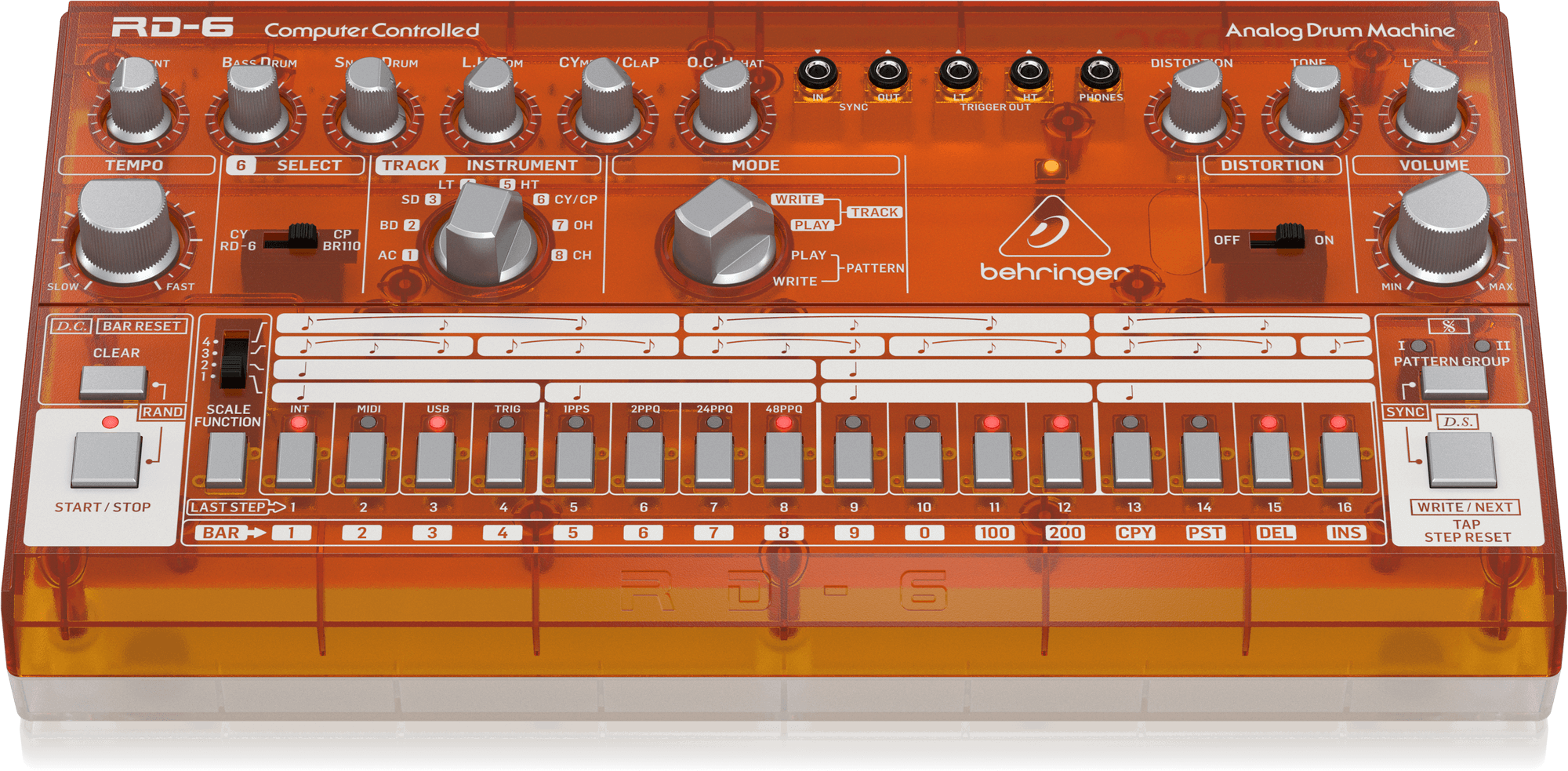Click the MODE rotary selector
This screenshot has width=1568, height=771.
pos(723,232)
